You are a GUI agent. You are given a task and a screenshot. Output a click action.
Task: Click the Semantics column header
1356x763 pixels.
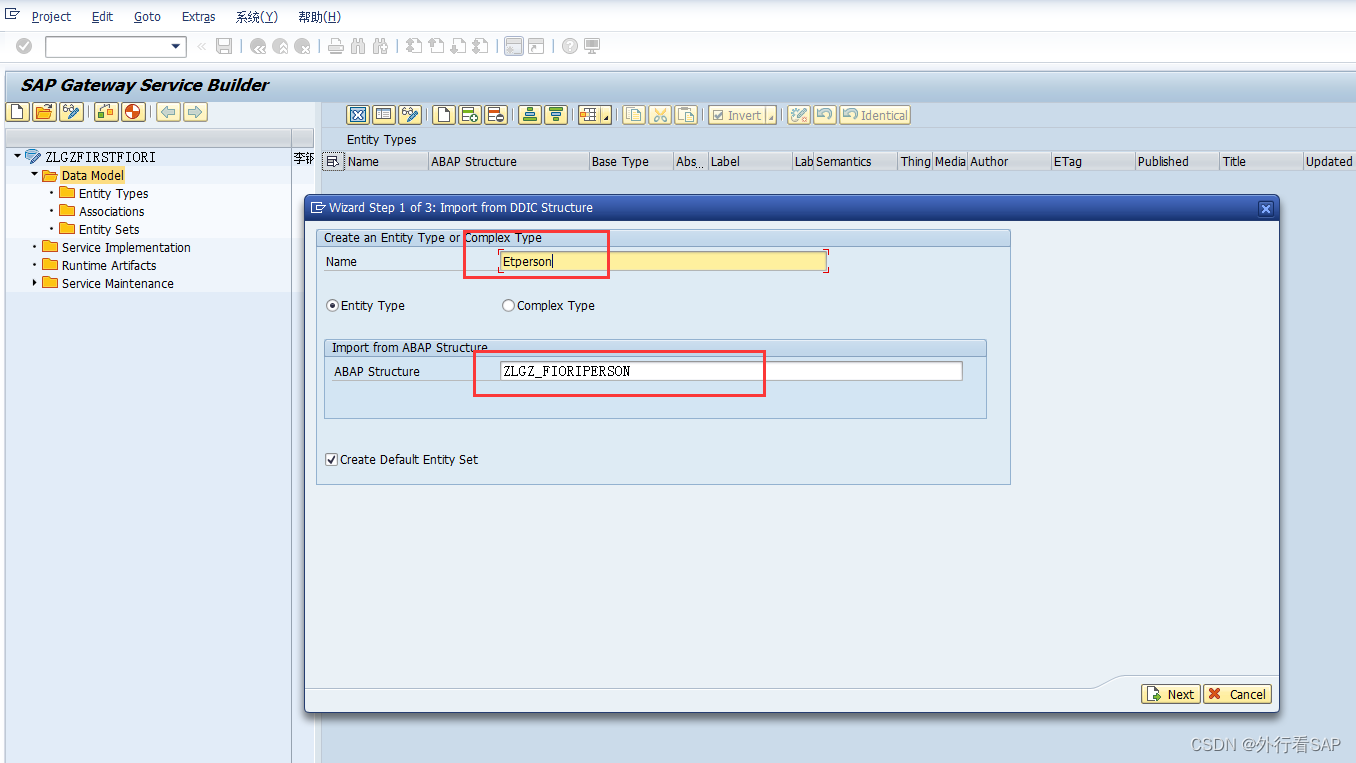855,161
